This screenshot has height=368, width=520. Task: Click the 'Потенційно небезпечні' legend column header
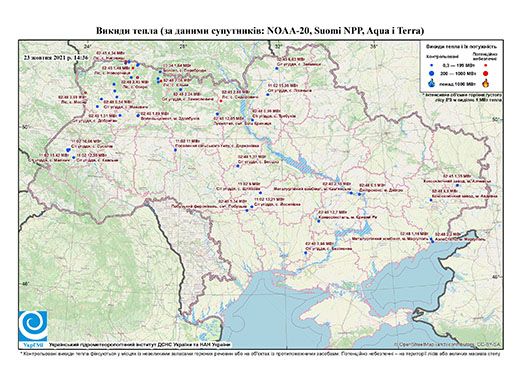point(485,56)
